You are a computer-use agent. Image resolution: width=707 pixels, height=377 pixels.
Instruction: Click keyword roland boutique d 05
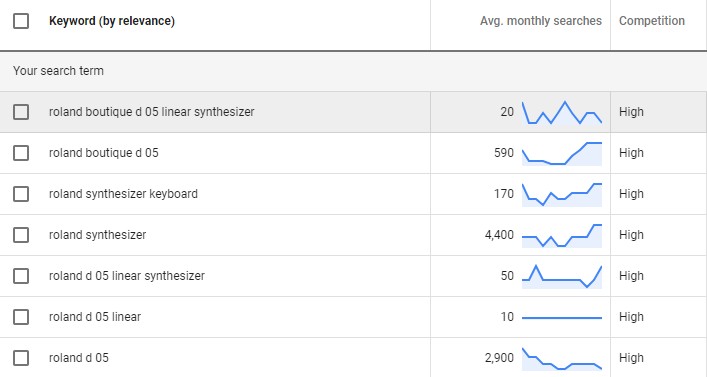104,153
